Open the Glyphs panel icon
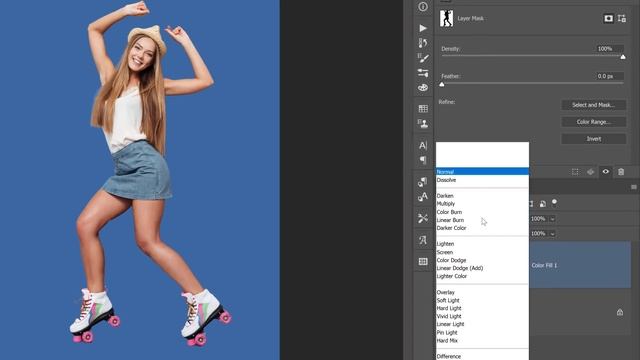Viewport: 640px width, 360px height. pos(423,240)
